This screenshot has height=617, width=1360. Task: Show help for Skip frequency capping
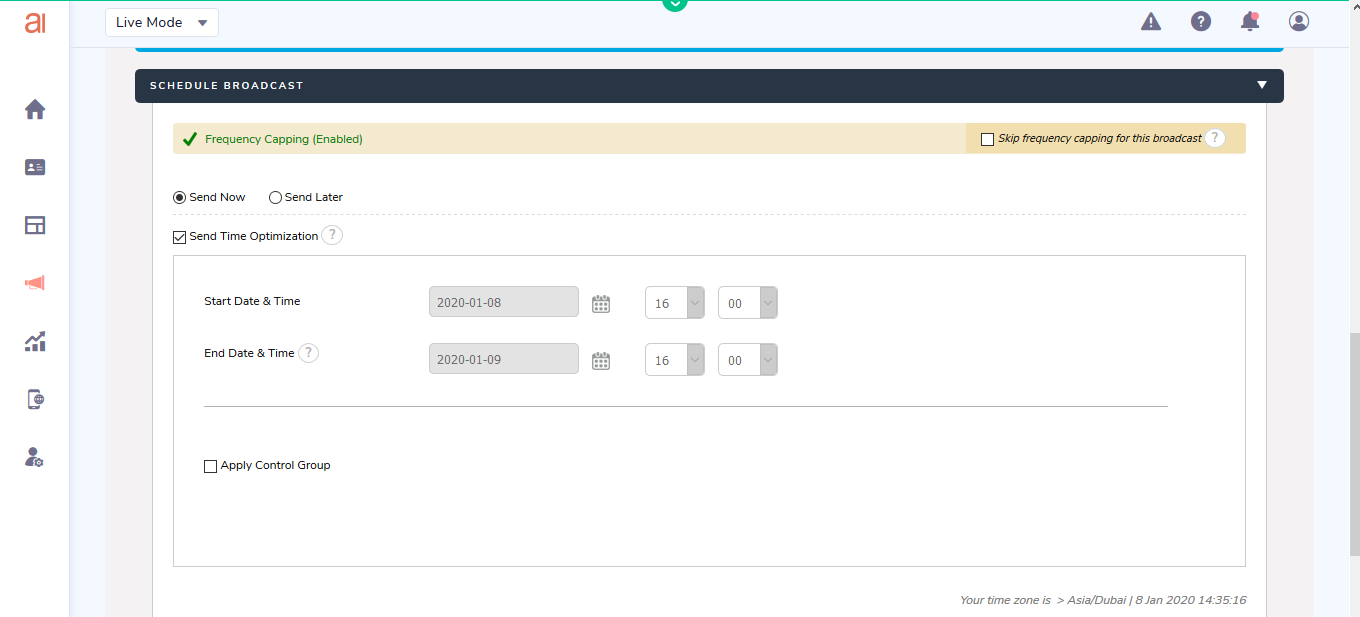pyautogui.click(x=1215, y=138)
